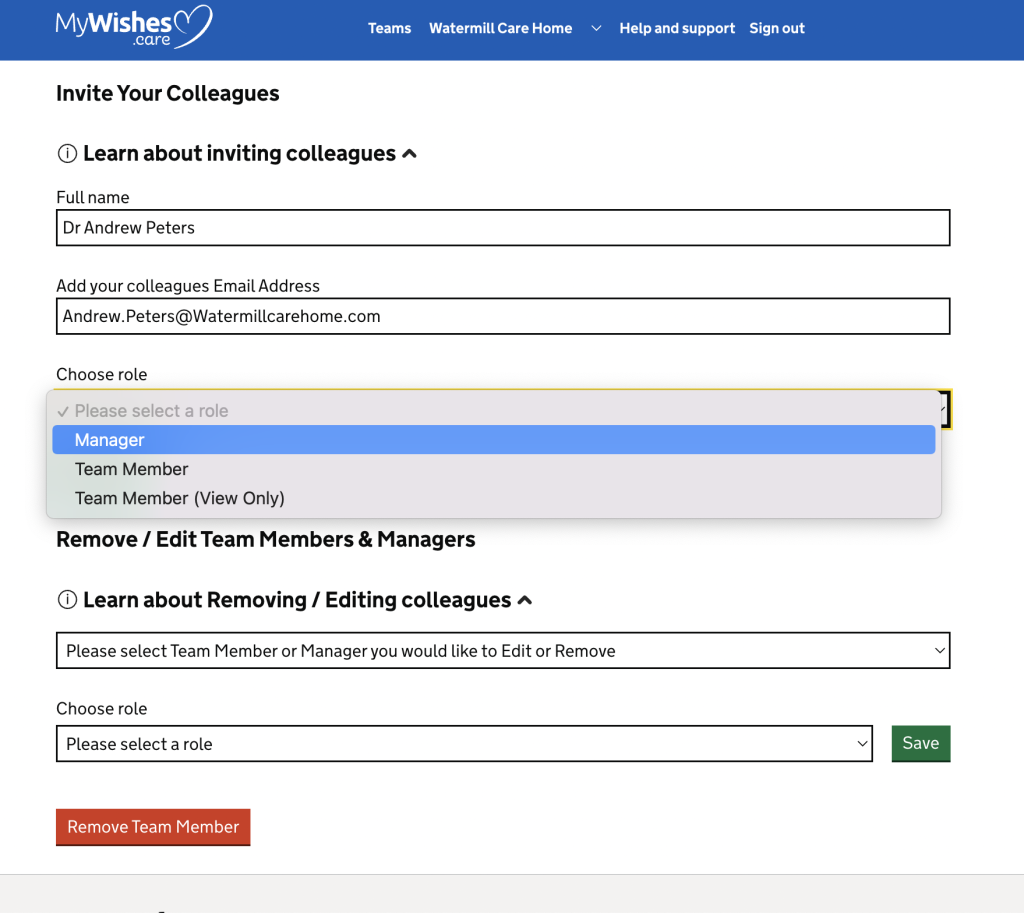
Task: Click the Watermill Care Home nav item
Action: point(500,29)
